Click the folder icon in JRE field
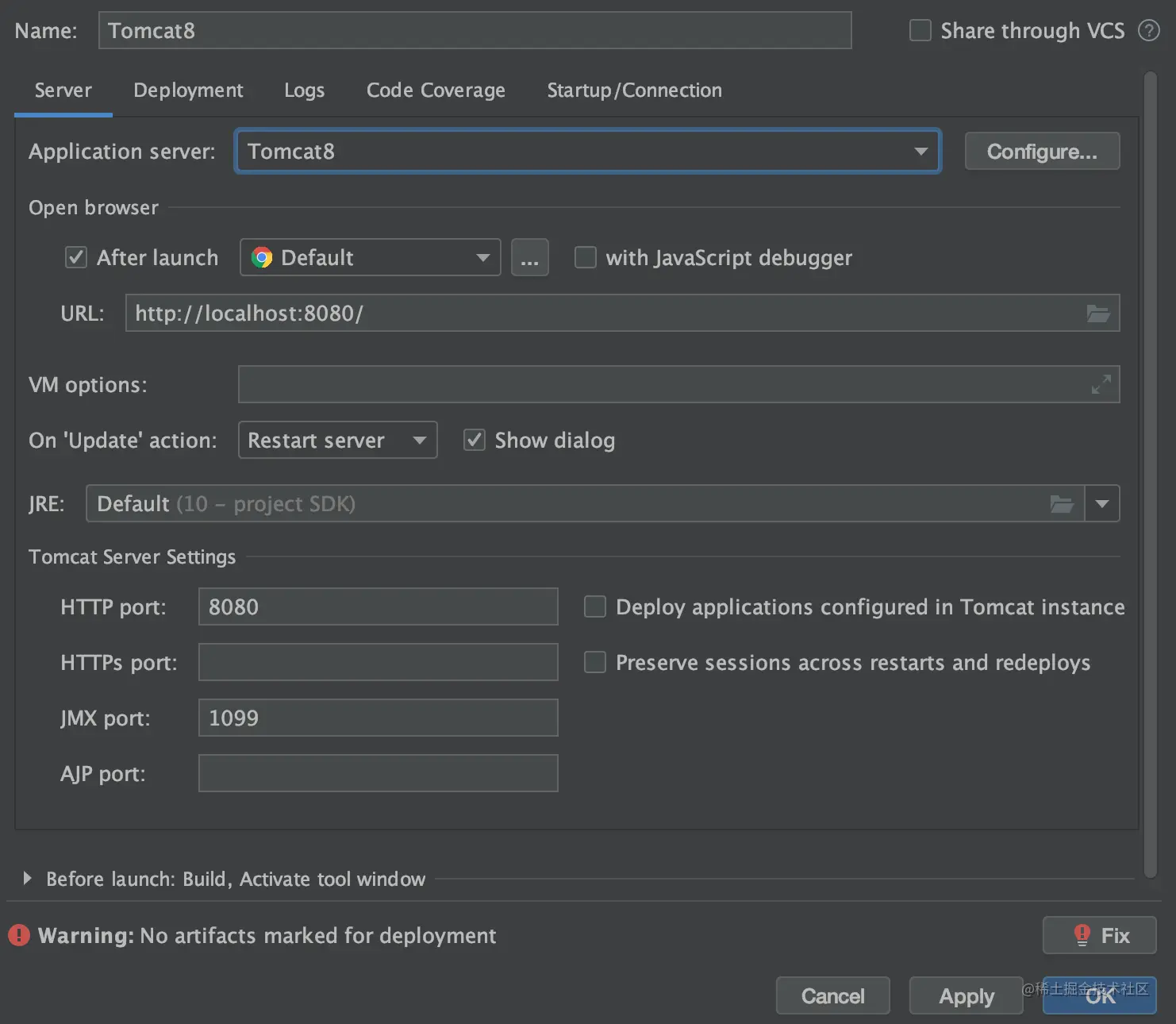Viewport: 1176px width, 1024px height. [x=1062, y=504]
